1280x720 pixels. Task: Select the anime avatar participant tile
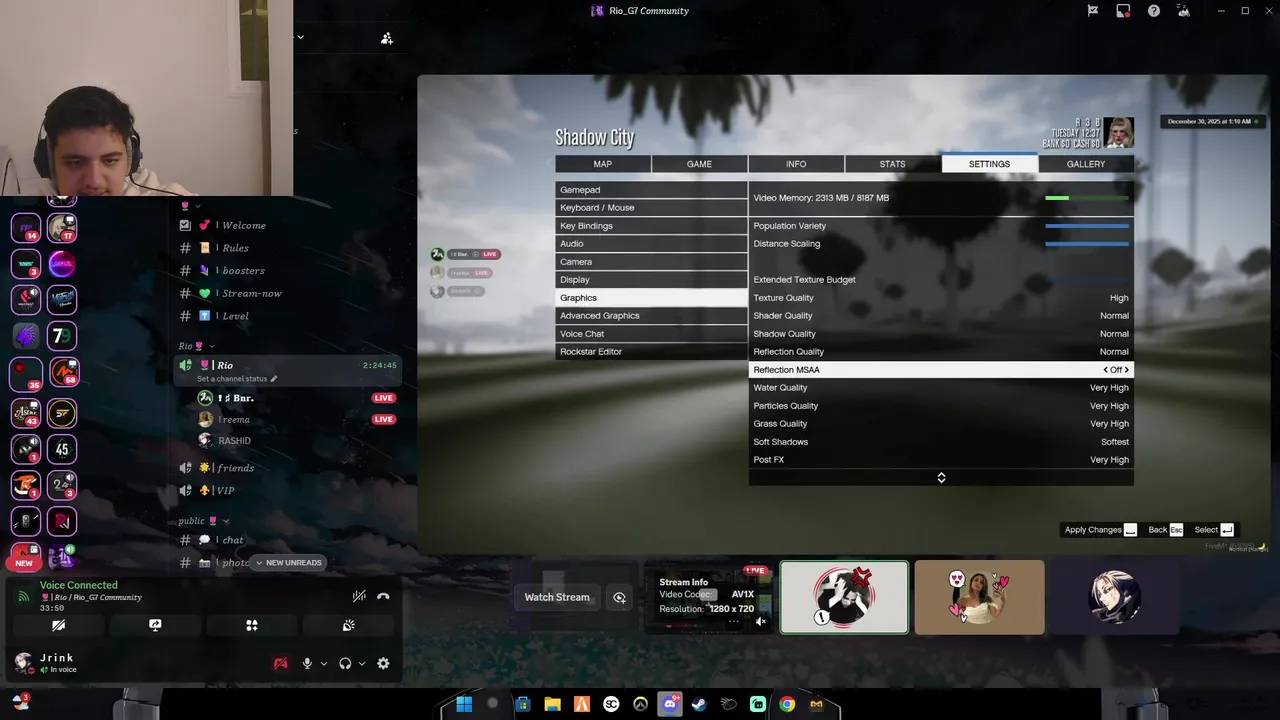pyautogui.click(x=1114, y=597)
